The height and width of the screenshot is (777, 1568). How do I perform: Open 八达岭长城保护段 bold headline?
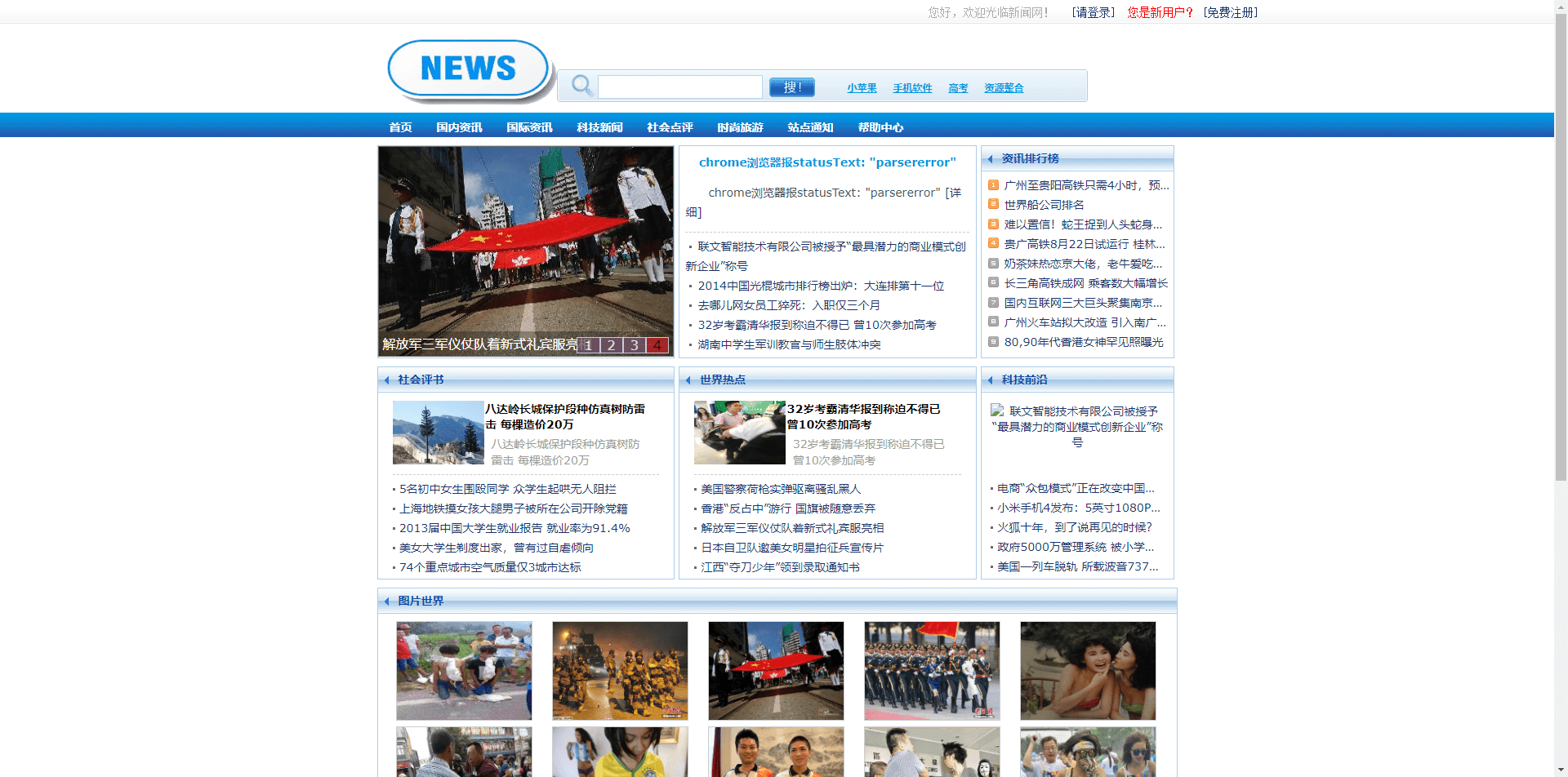(x=565, y=416)
